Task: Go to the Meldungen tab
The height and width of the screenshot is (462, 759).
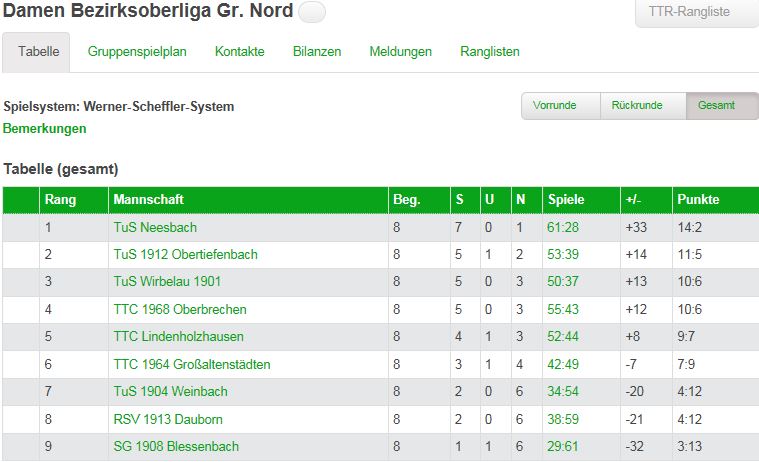Action: click(x=400, y=51)
